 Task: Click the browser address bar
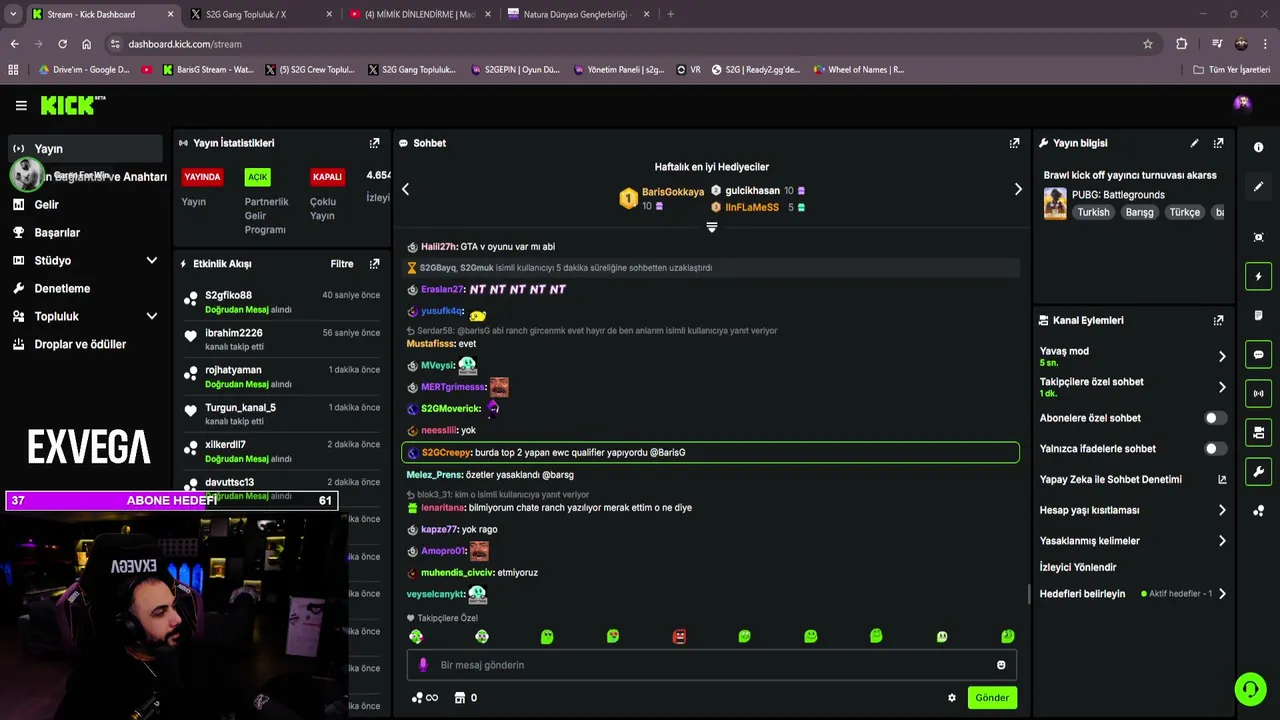pyautogui.click(x=630, y=44)
